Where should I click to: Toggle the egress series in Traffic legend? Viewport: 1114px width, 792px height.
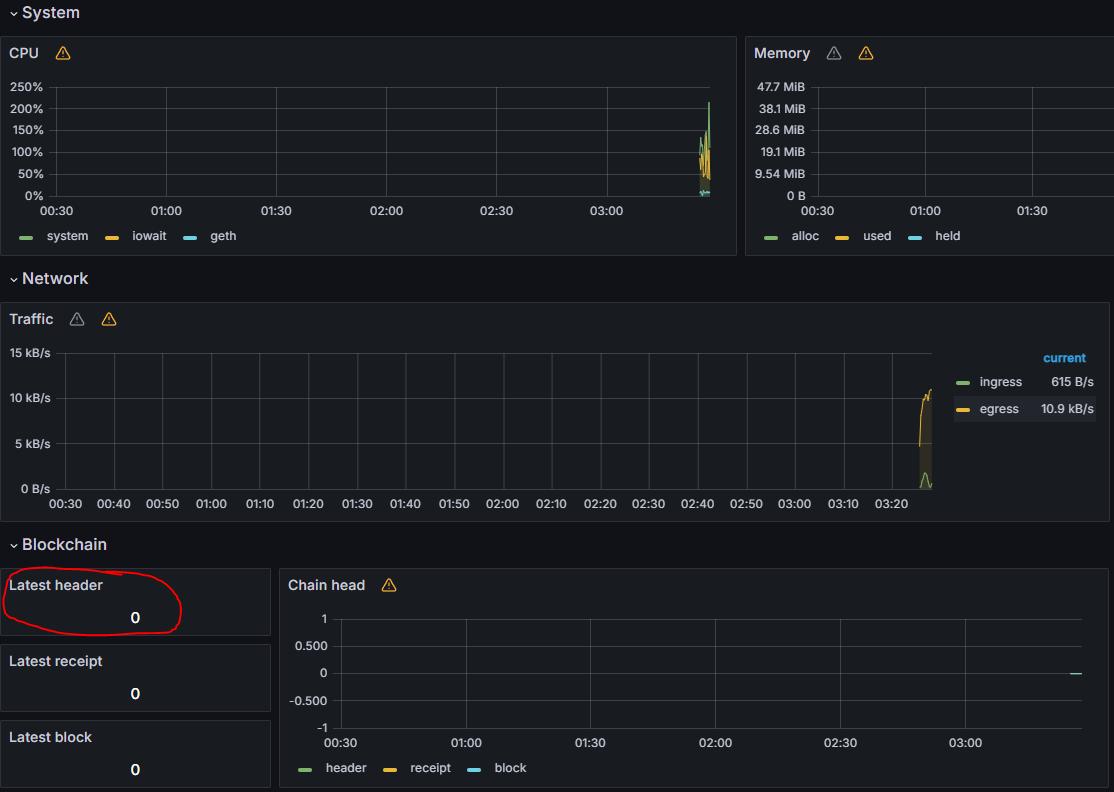click(999, 409)
